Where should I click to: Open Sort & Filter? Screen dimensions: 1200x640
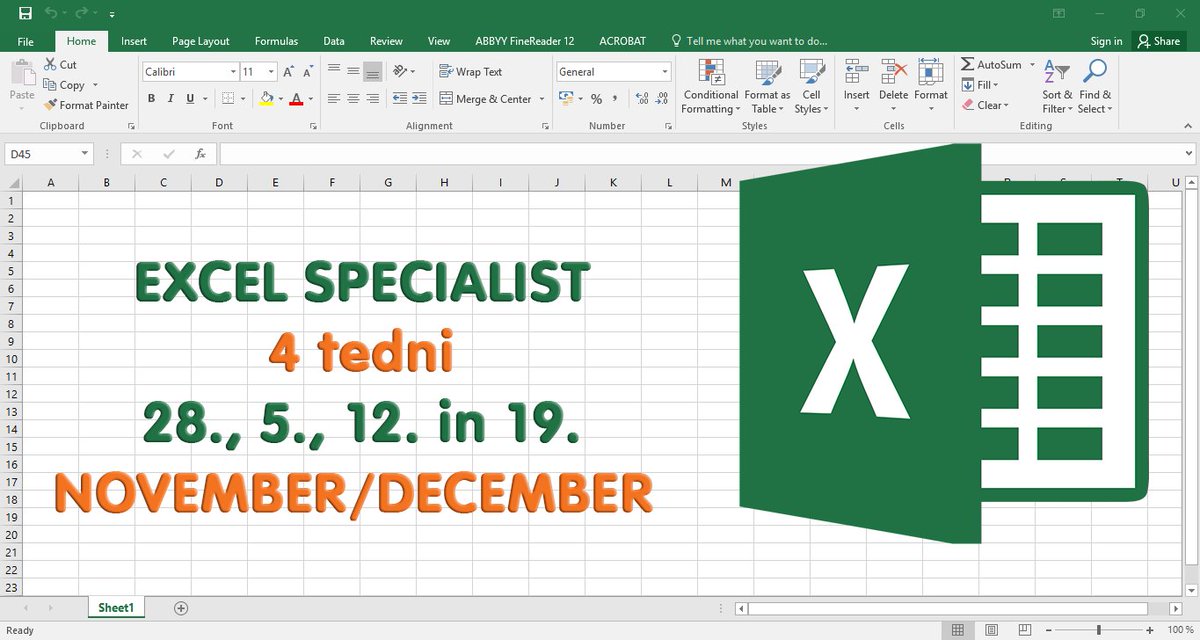point(1057,86)
